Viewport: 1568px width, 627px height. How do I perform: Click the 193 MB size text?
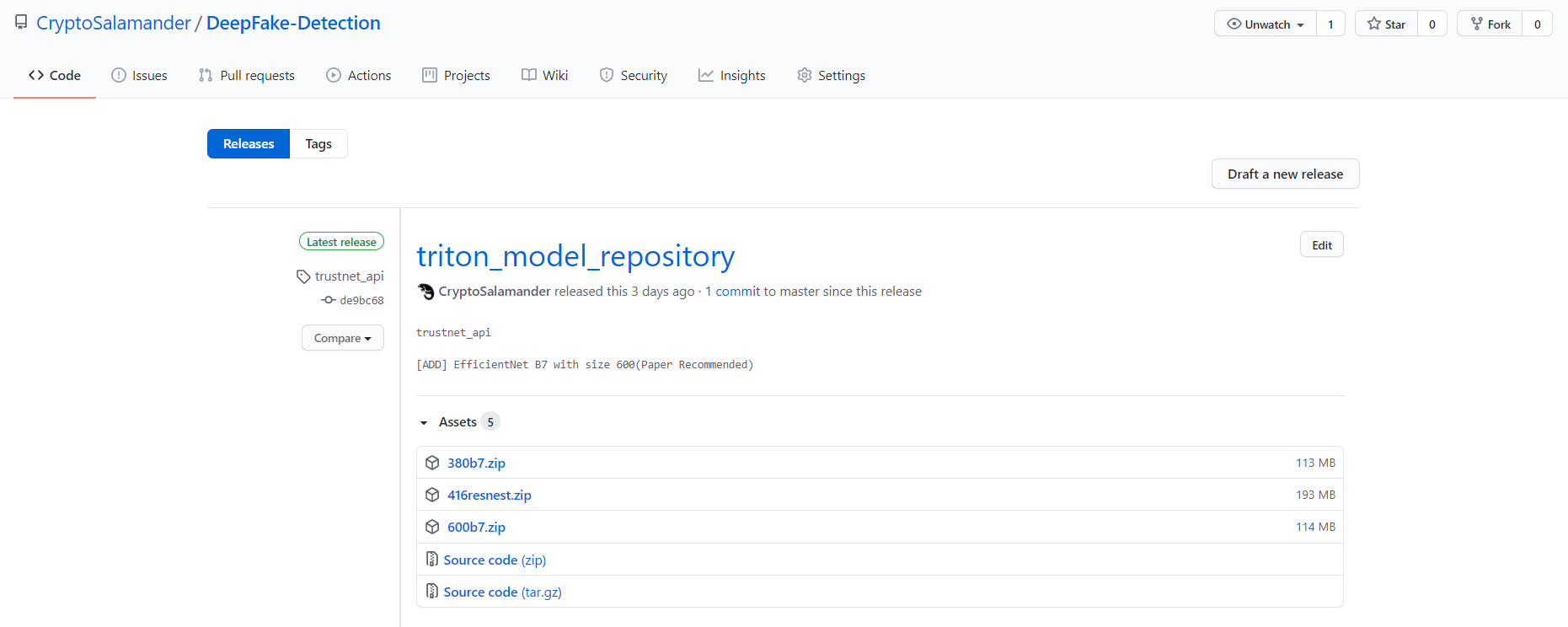point(1315,495)
